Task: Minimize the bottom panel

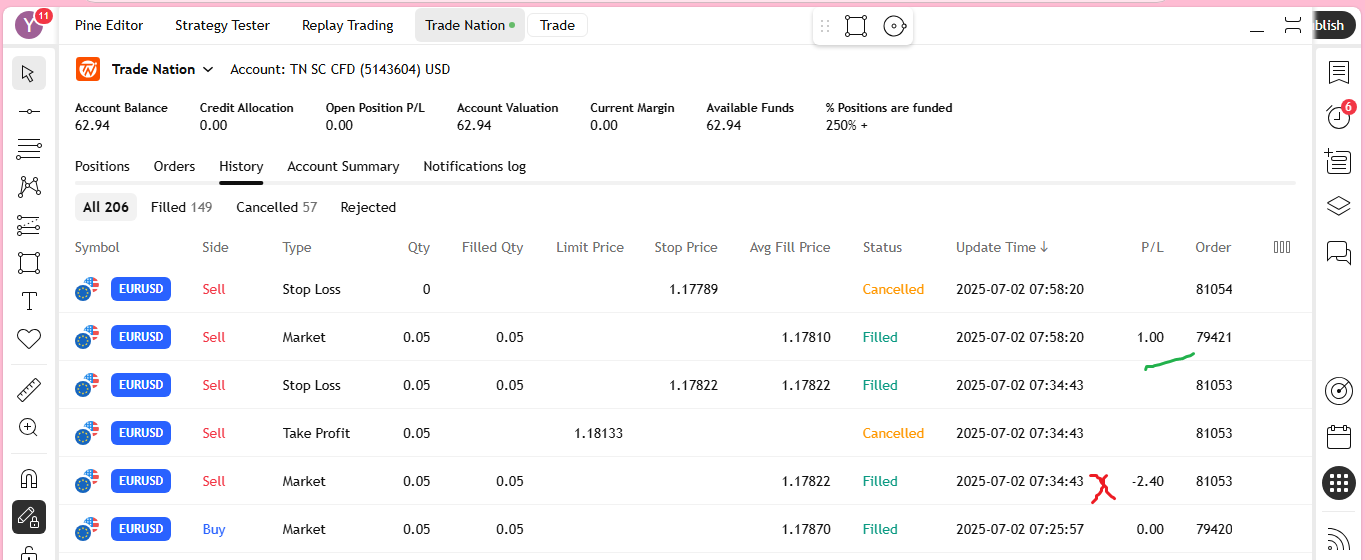Action: tap(1257, 27)
